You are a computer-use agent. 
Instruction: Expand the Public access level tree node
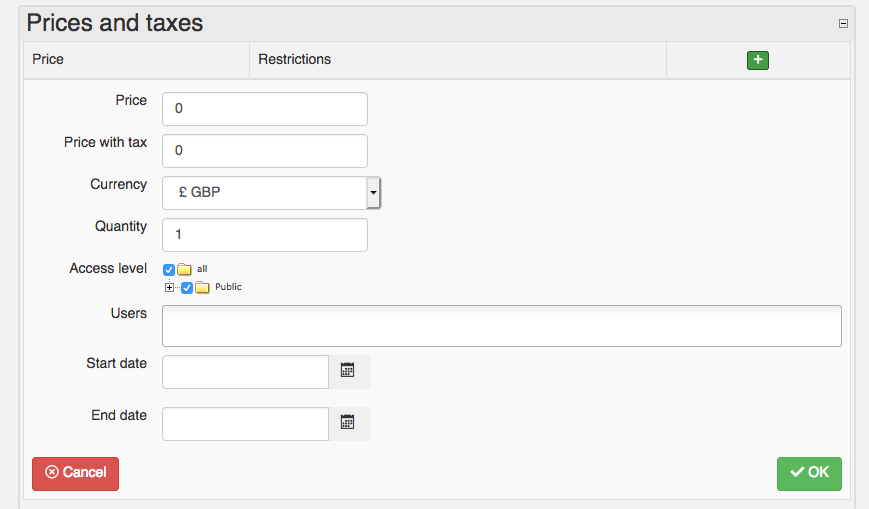[x=169, y=288]
